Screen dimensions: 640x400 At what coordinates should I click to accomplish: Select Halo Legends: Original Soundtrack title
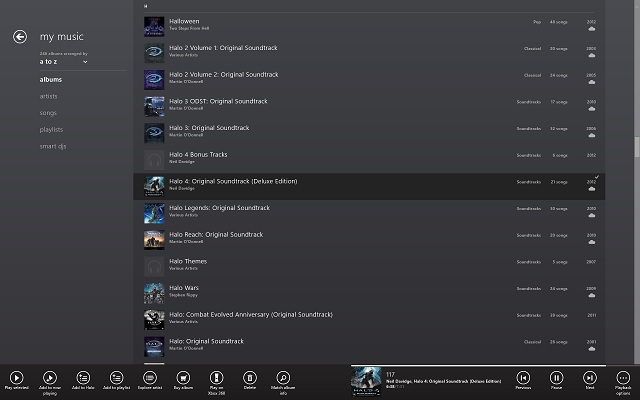point(220,208)
